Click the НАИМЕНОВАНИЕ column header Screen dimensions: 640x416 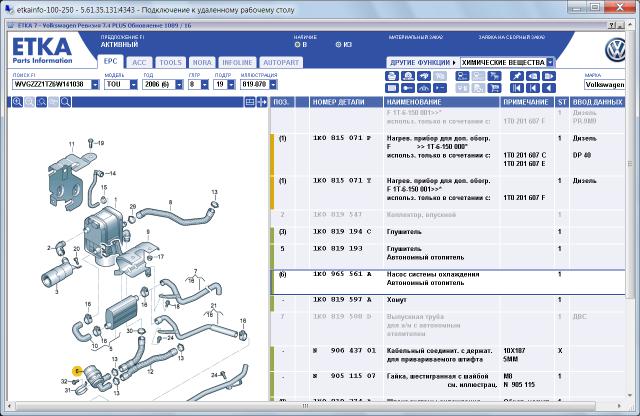442,102
